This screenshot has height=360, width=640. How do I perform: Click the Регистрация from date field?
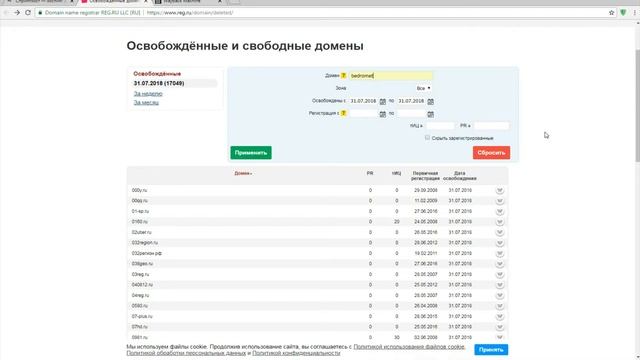[363, 113]
